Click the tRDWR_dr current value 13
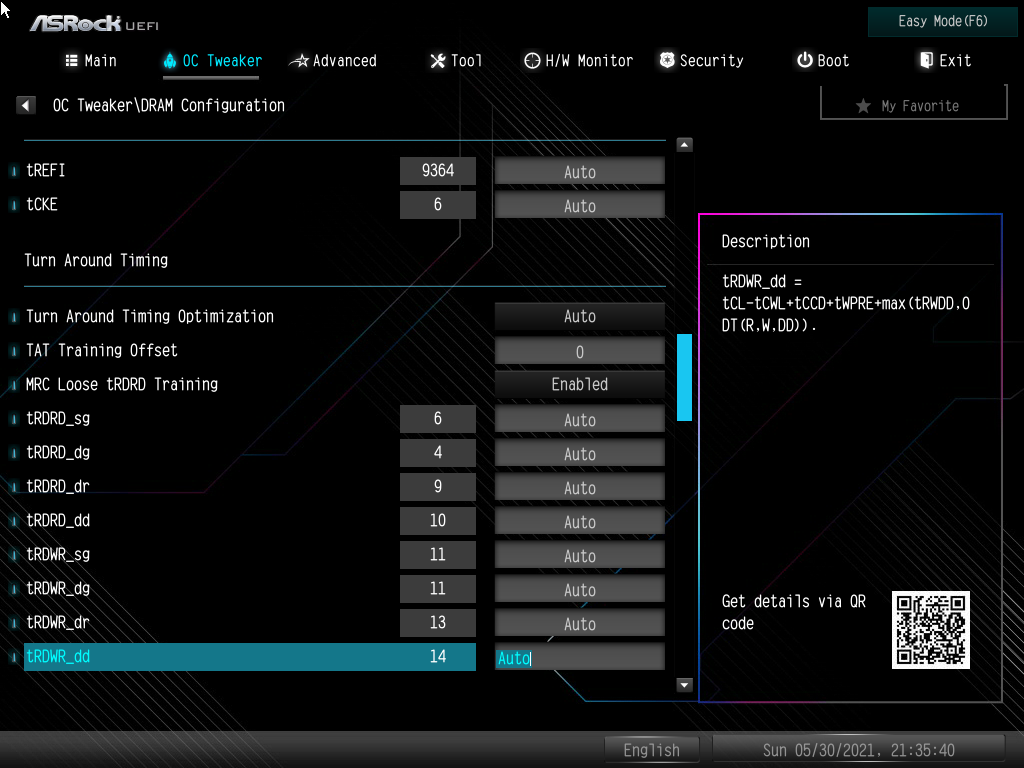This screenshot has width=1024, height=768. 438,622
